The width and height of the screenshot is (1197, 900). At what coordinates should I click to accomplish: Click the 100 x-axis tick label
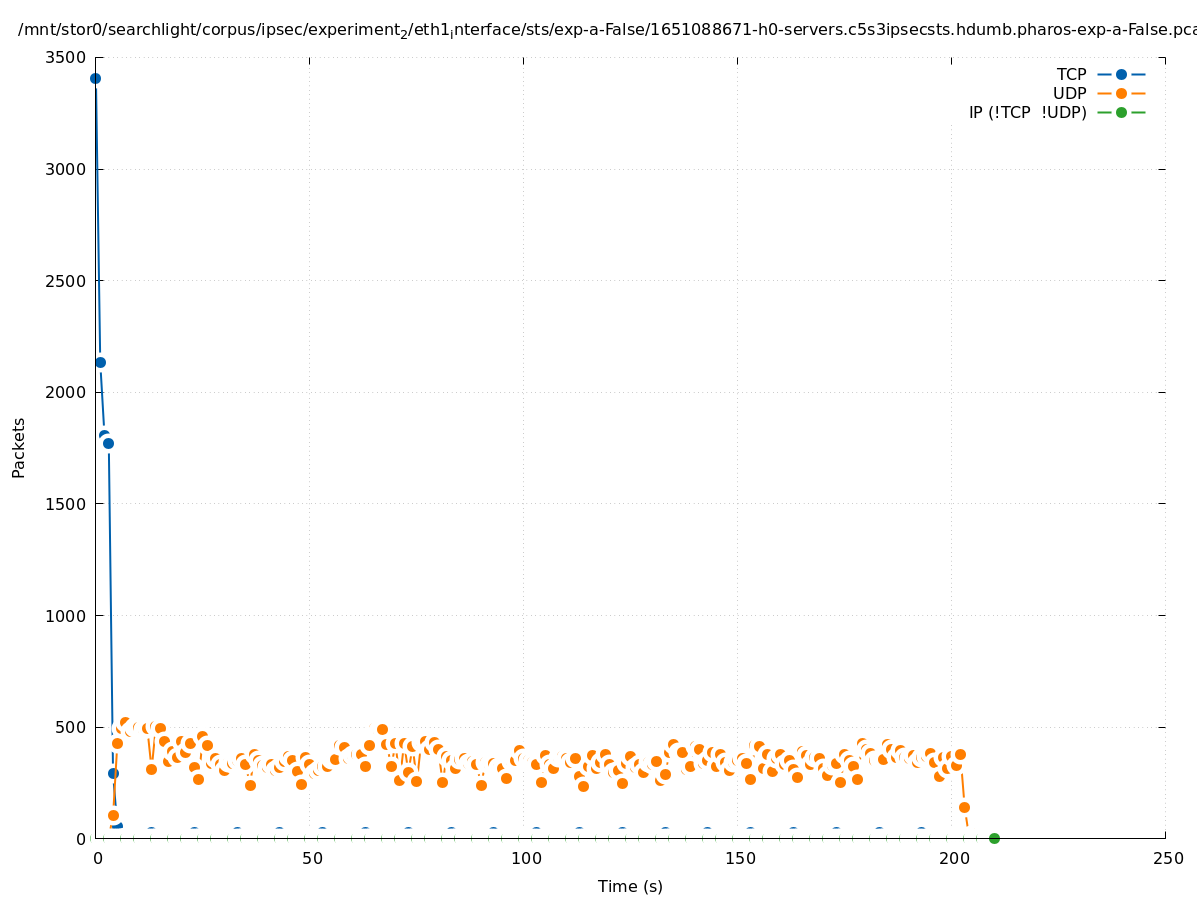pos(525,858)
